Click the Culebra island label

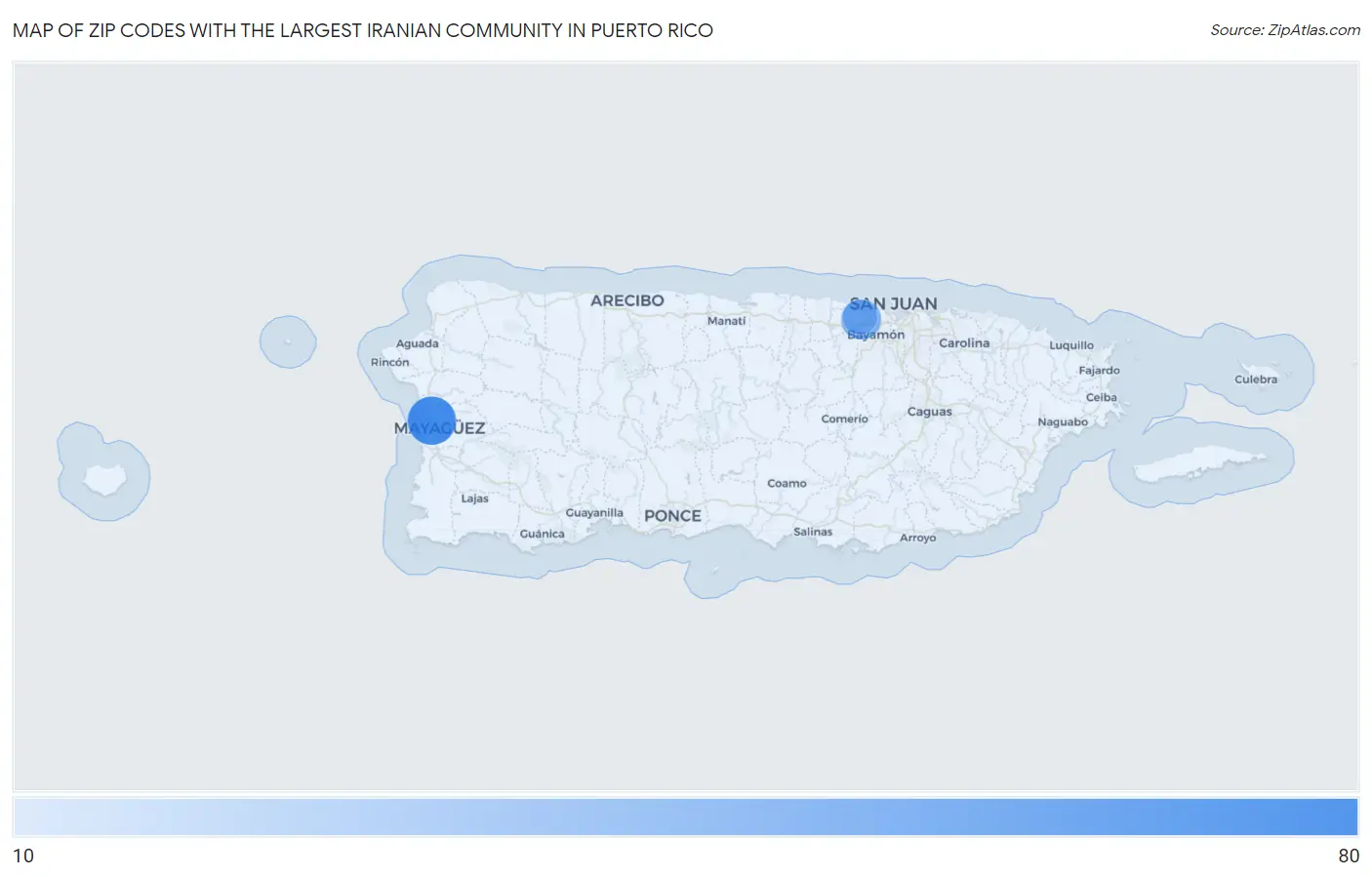point(1255,379)
